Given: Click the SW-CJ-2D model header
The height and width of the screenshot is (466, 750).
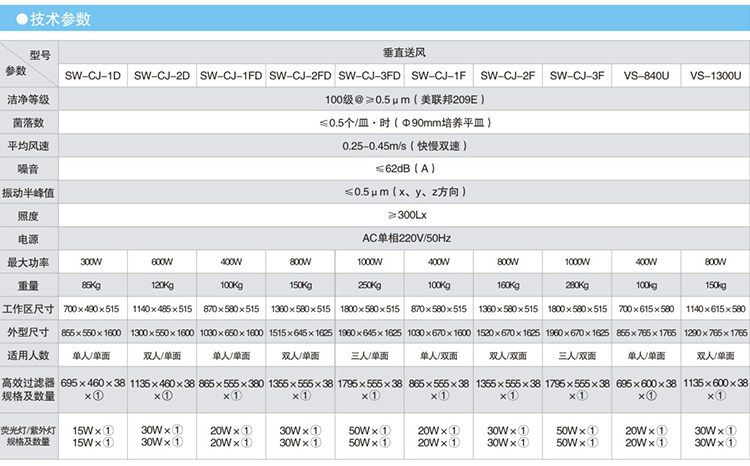Looking at the screenshot, I should [162, 76].
